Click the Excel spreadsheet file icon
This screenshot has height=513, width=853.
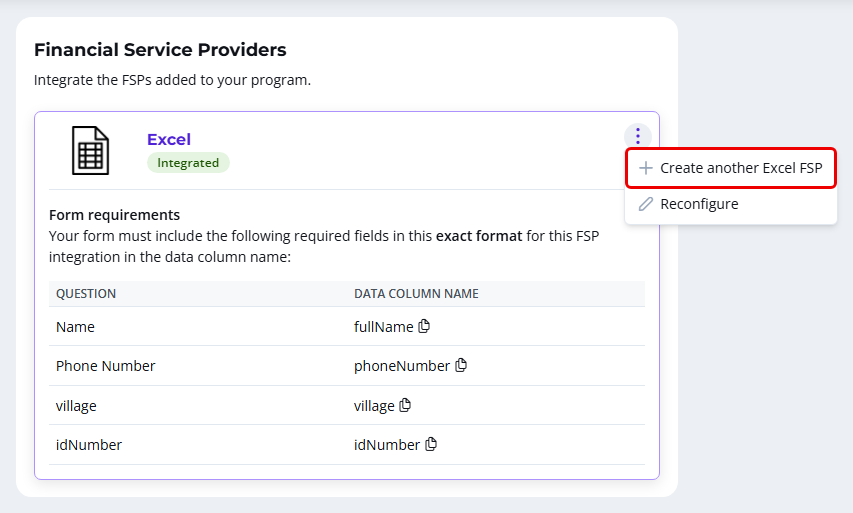tap(90, 151)
